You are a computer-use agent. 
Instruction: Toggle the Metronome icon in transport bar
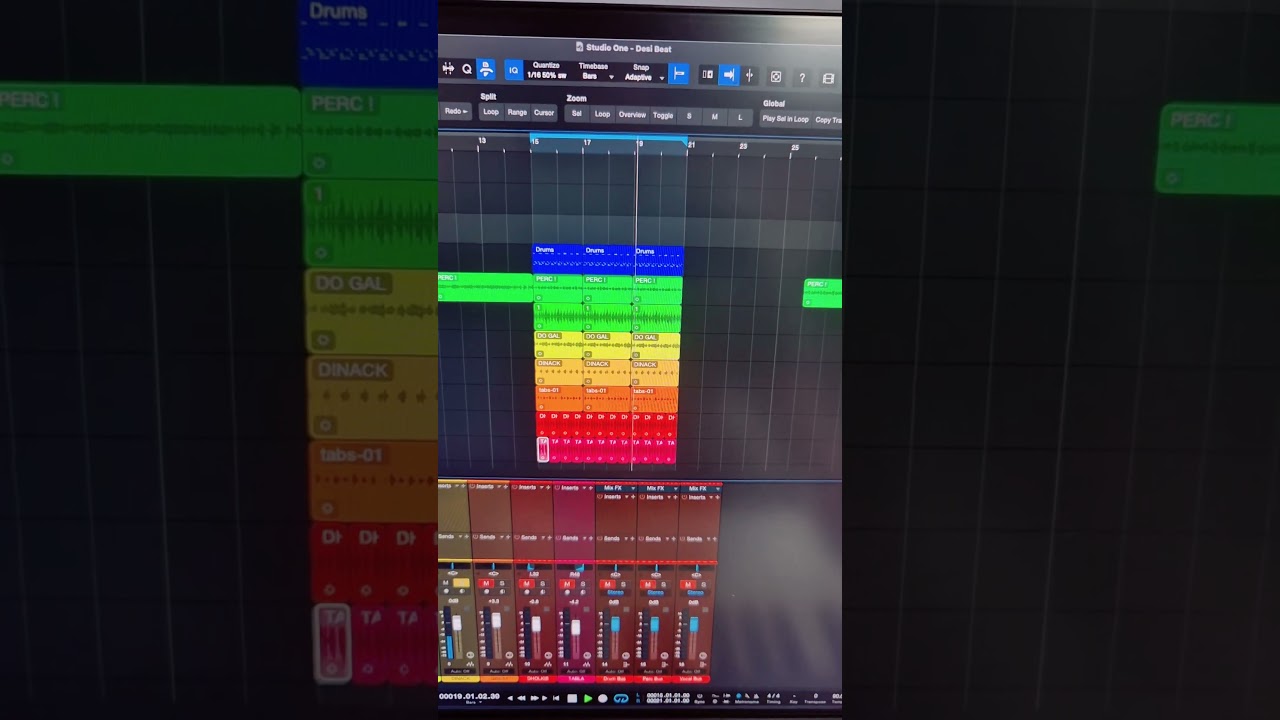[x=741, y=694]
